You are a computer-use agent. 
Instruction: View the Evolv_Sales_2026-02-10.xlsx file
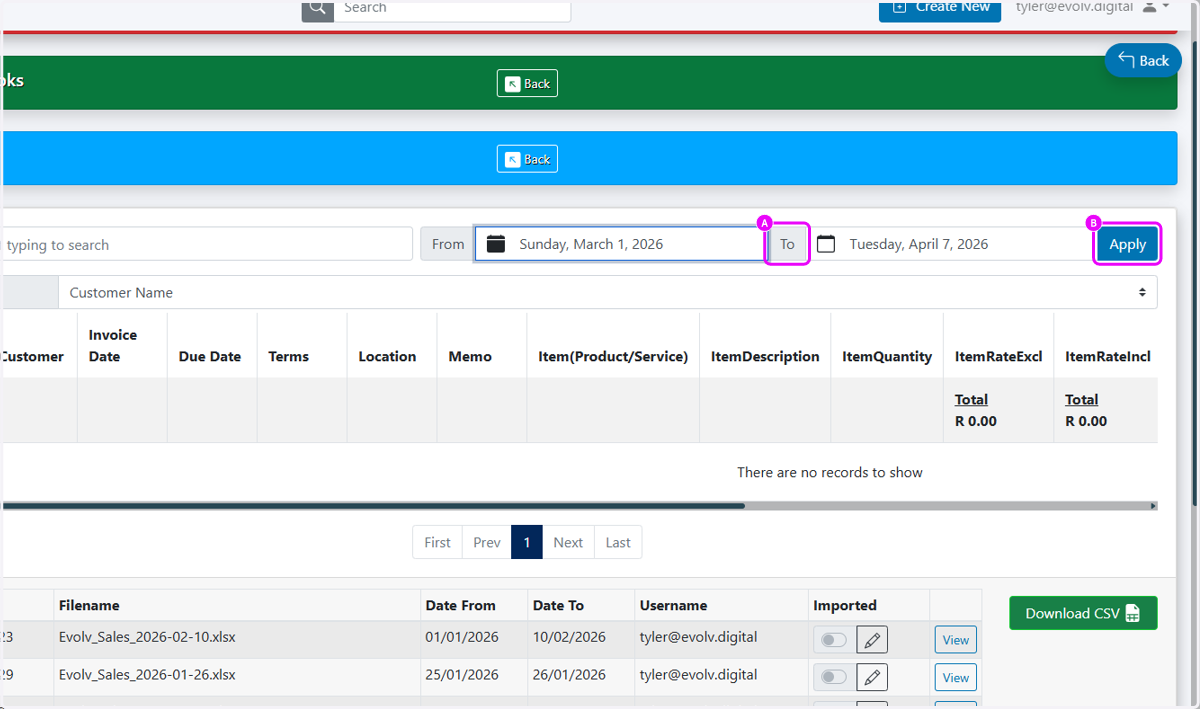point(956,640)
